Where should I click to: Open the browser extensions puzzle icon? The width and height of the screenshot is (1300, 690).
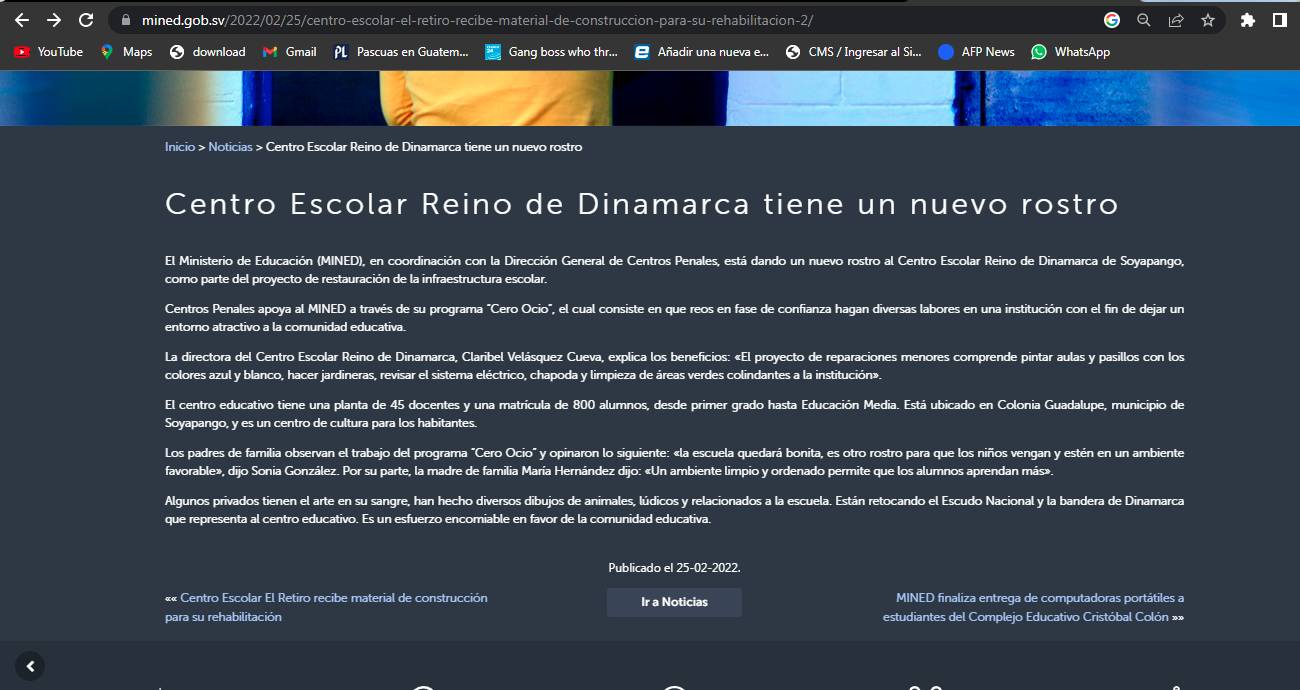1247,20
